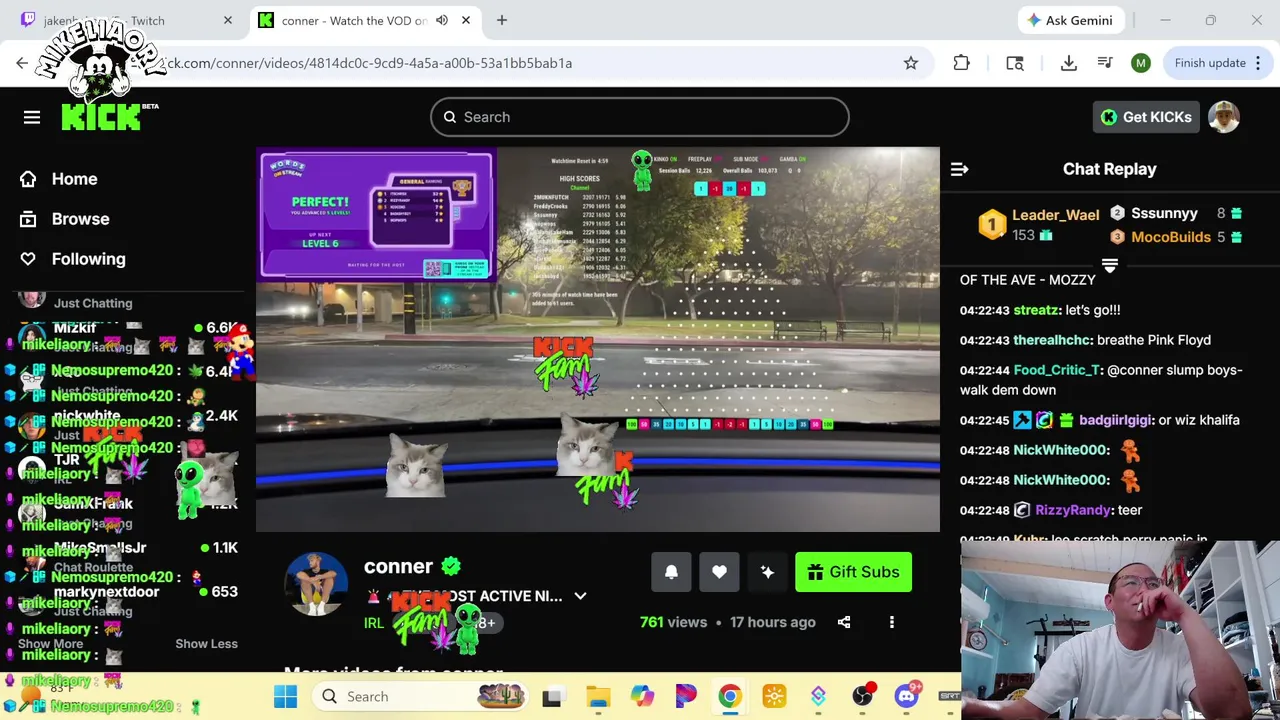The height and width of the screenshot is (720, 1280).
Task: Open Task View from taskbar
Action: click(x=552, y=696)
